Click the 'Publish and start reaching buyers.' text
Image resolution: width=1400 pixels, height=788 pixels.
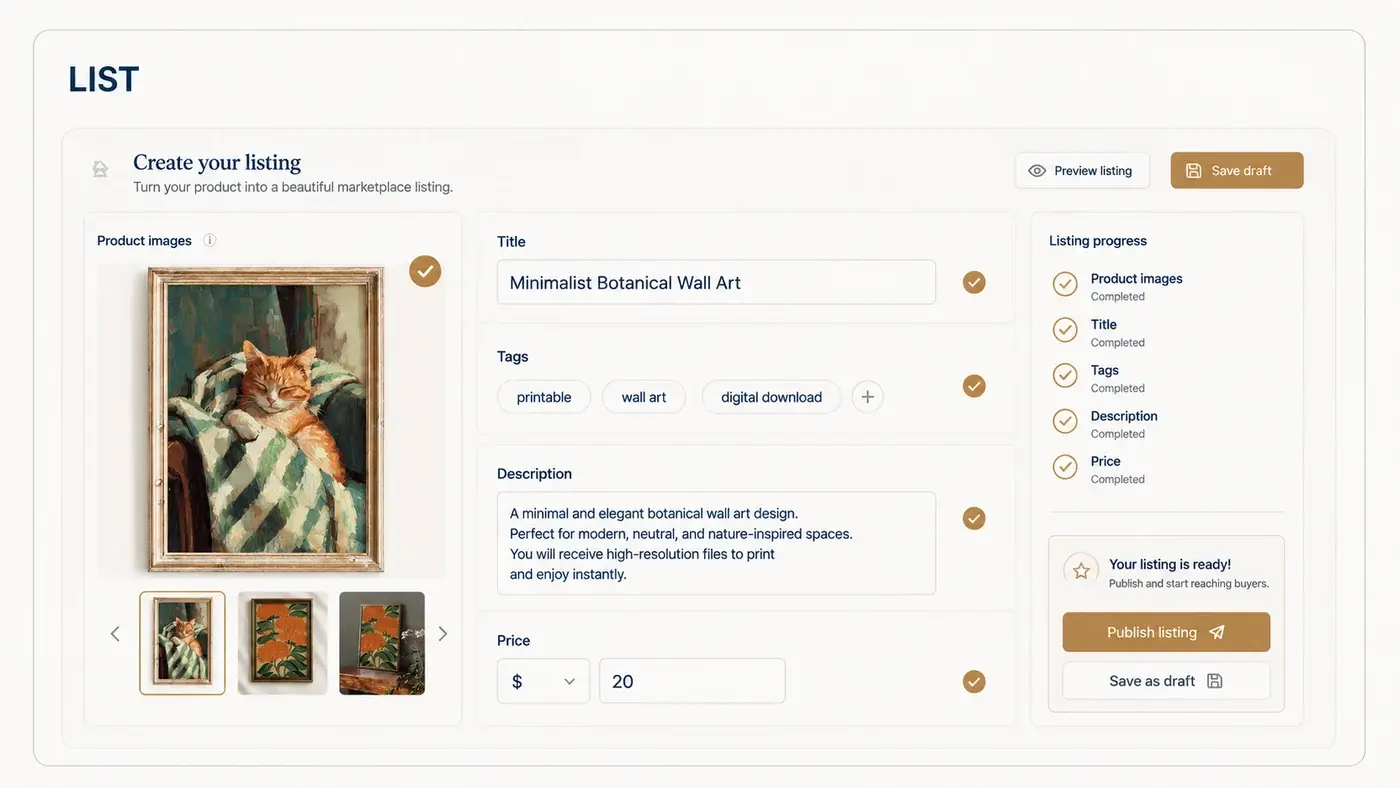pyautogui.click(x=1189, y=584)
